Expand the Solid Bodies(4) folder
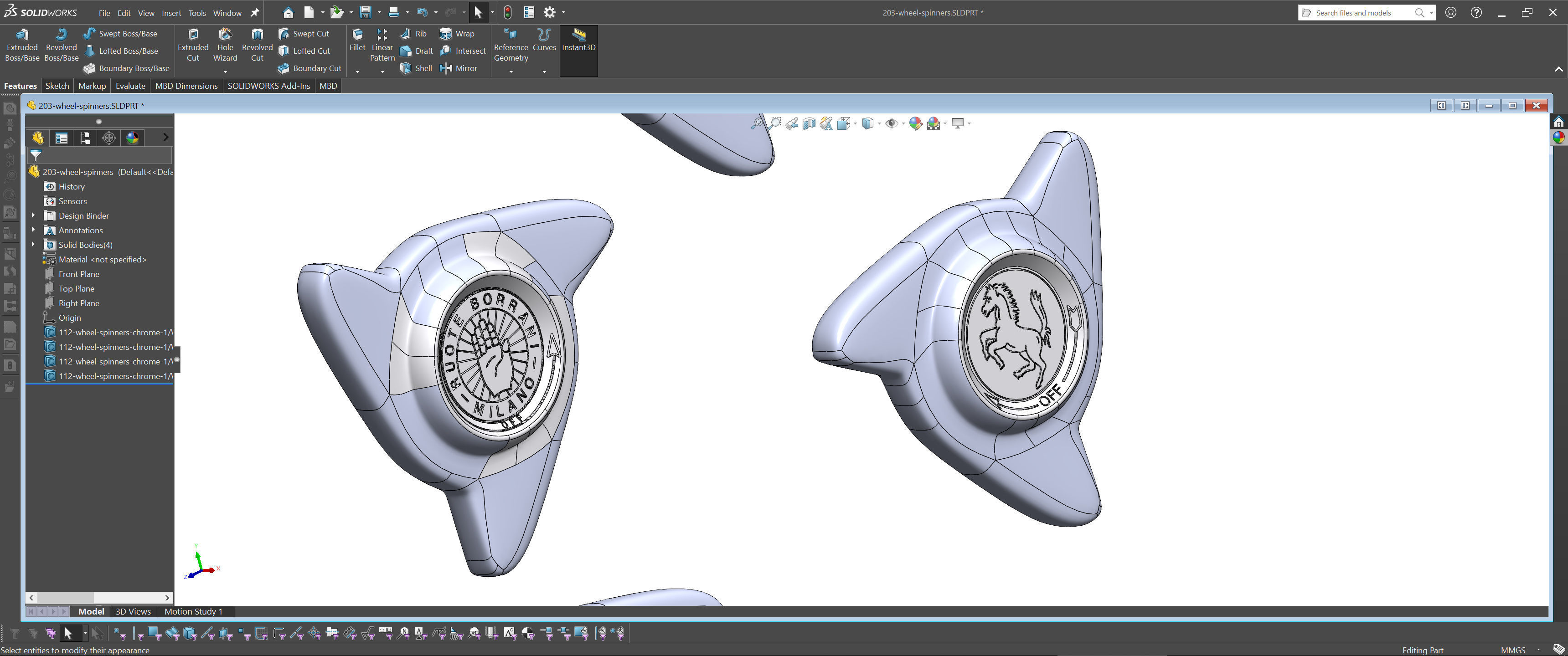Image resolution: width=1568 pixels, height=656 pixels. point(33,245)
